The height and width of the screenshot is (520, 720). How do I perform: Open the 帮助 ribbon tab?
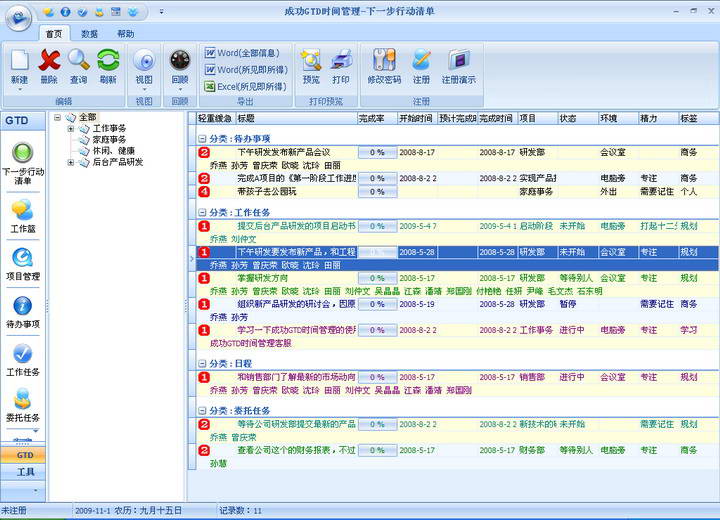[x=125, y=33]
